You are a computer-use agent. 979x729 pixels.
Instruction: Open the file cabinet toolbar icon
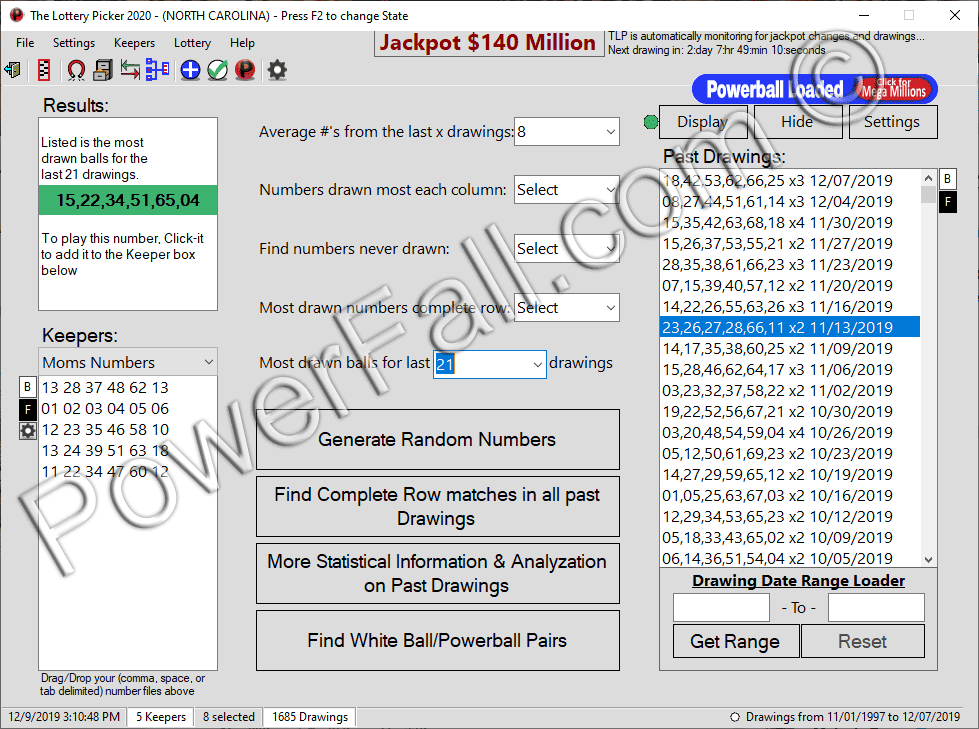[102, 70]
